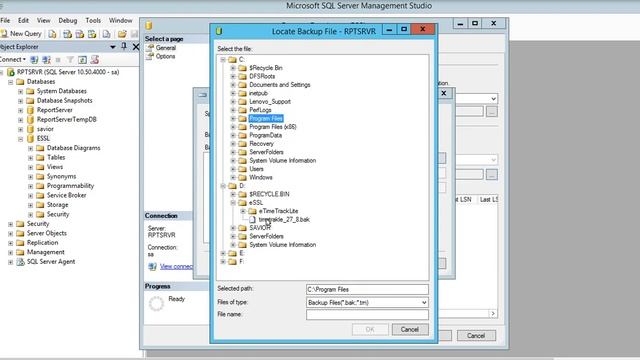
Task: Click the RPTSRVR server node icon
Action: pos(11,72)
